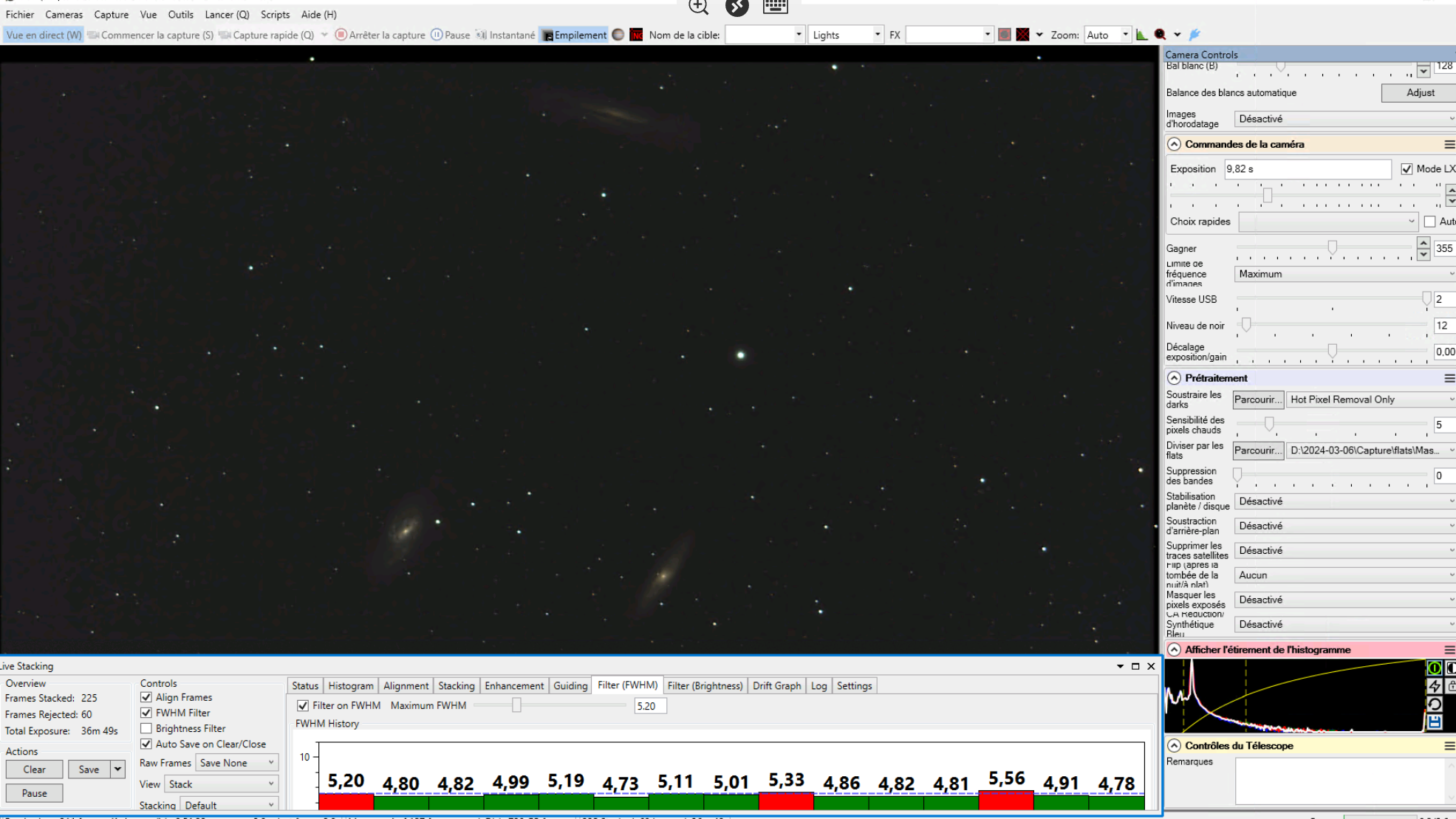Open the Fichier menu
The width and height of the screenshot is (1456, 819).
(20, 14)
